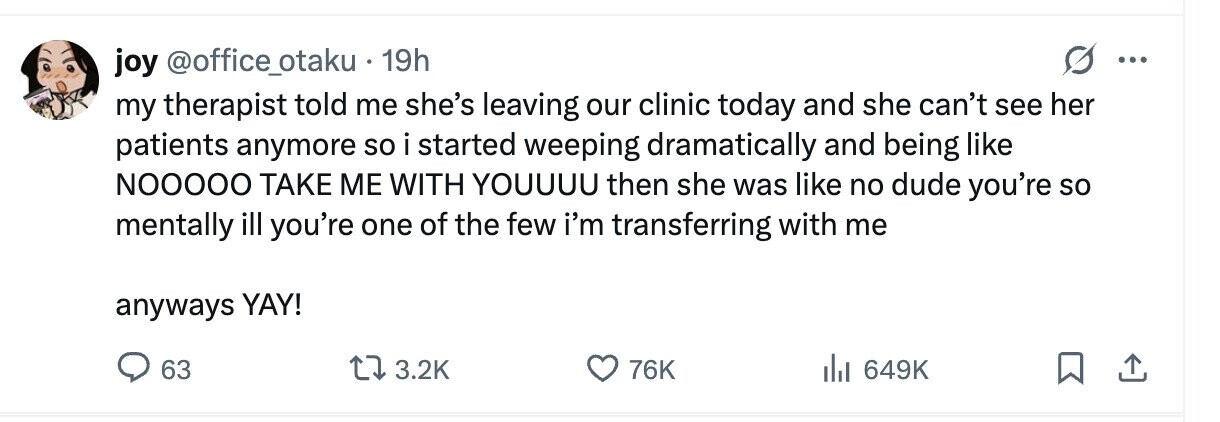Repost the tweet using the retweet icon
Viewport: 1220px width, 422px height.
pyautogui.click(x=370, y=369)
